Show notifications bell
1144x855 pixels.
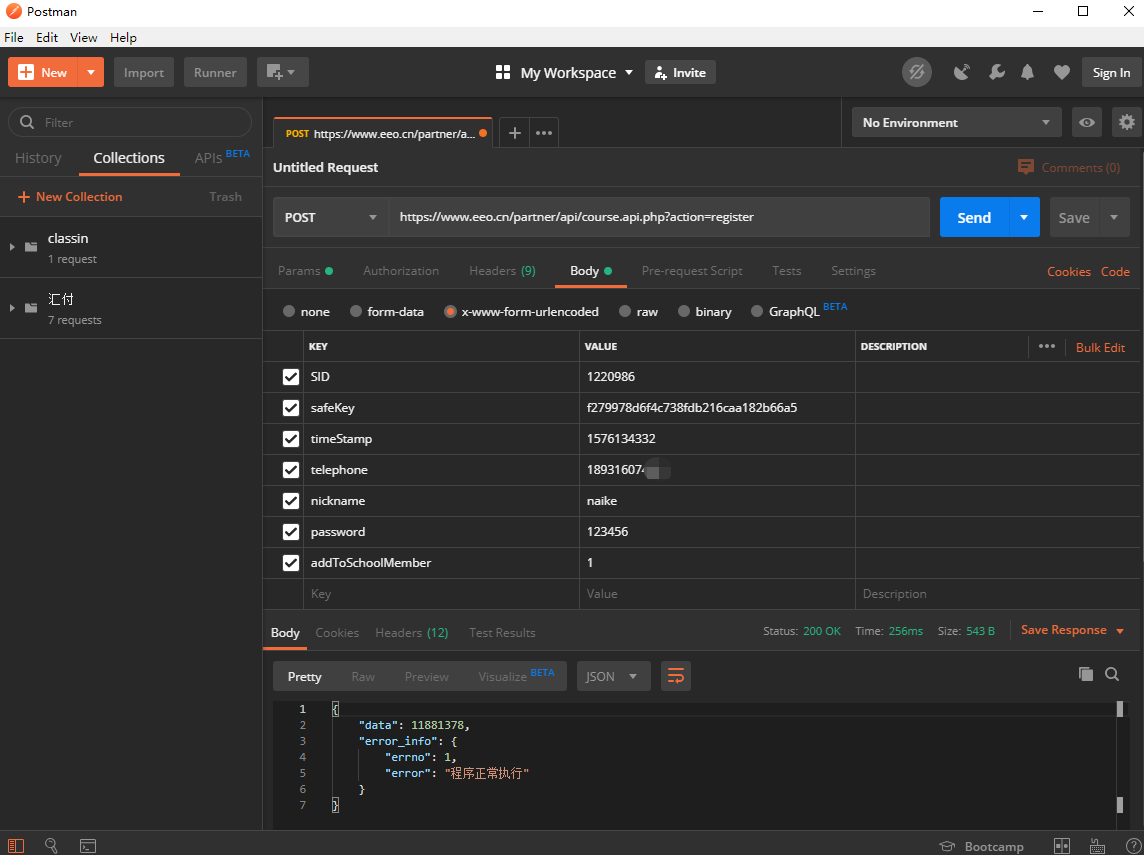[x=1027, y=72]
